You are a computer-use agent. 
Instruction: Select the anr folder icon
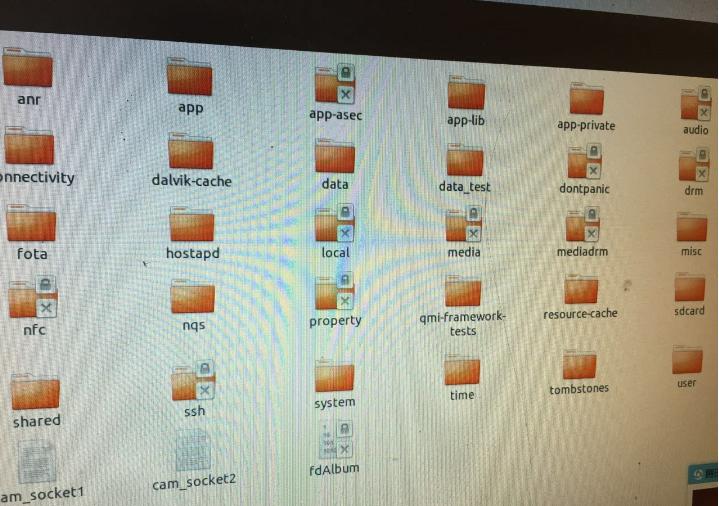coord(28,68)
